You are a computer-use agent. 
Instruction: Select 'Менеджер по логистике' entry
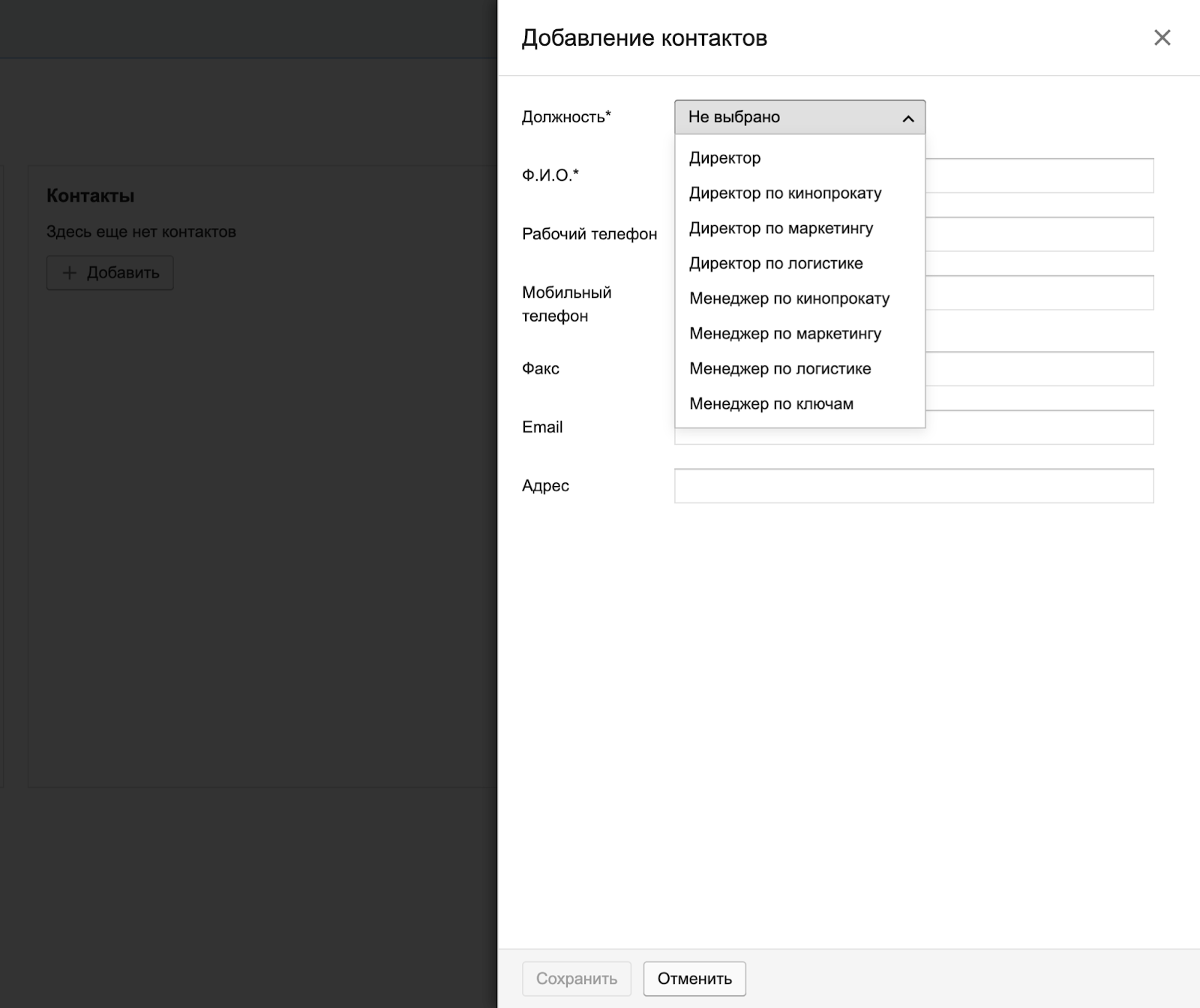pos(780,369)
